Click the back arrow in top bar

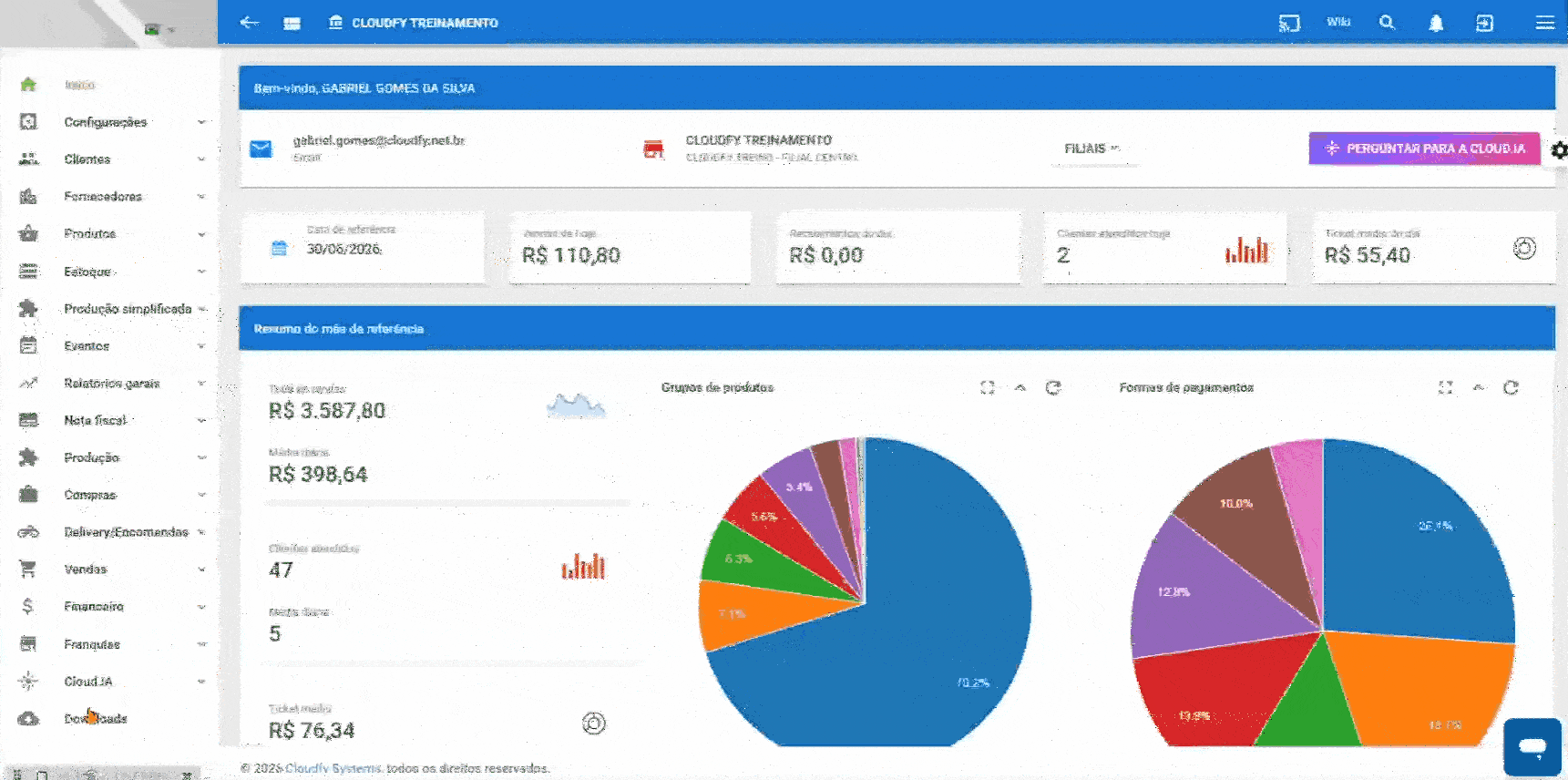[249, 23]
